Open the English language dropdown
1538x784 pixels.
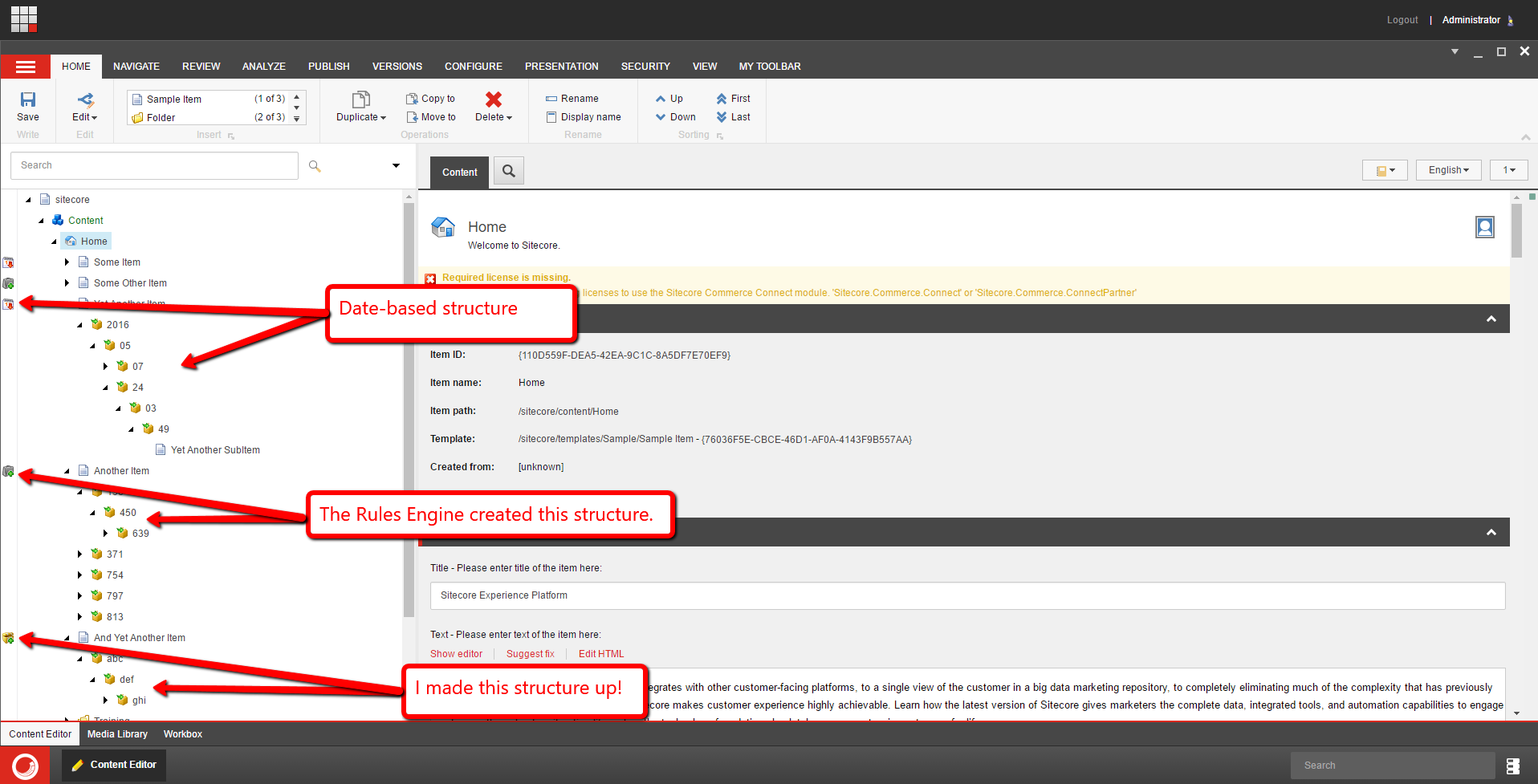(1448, 170)
